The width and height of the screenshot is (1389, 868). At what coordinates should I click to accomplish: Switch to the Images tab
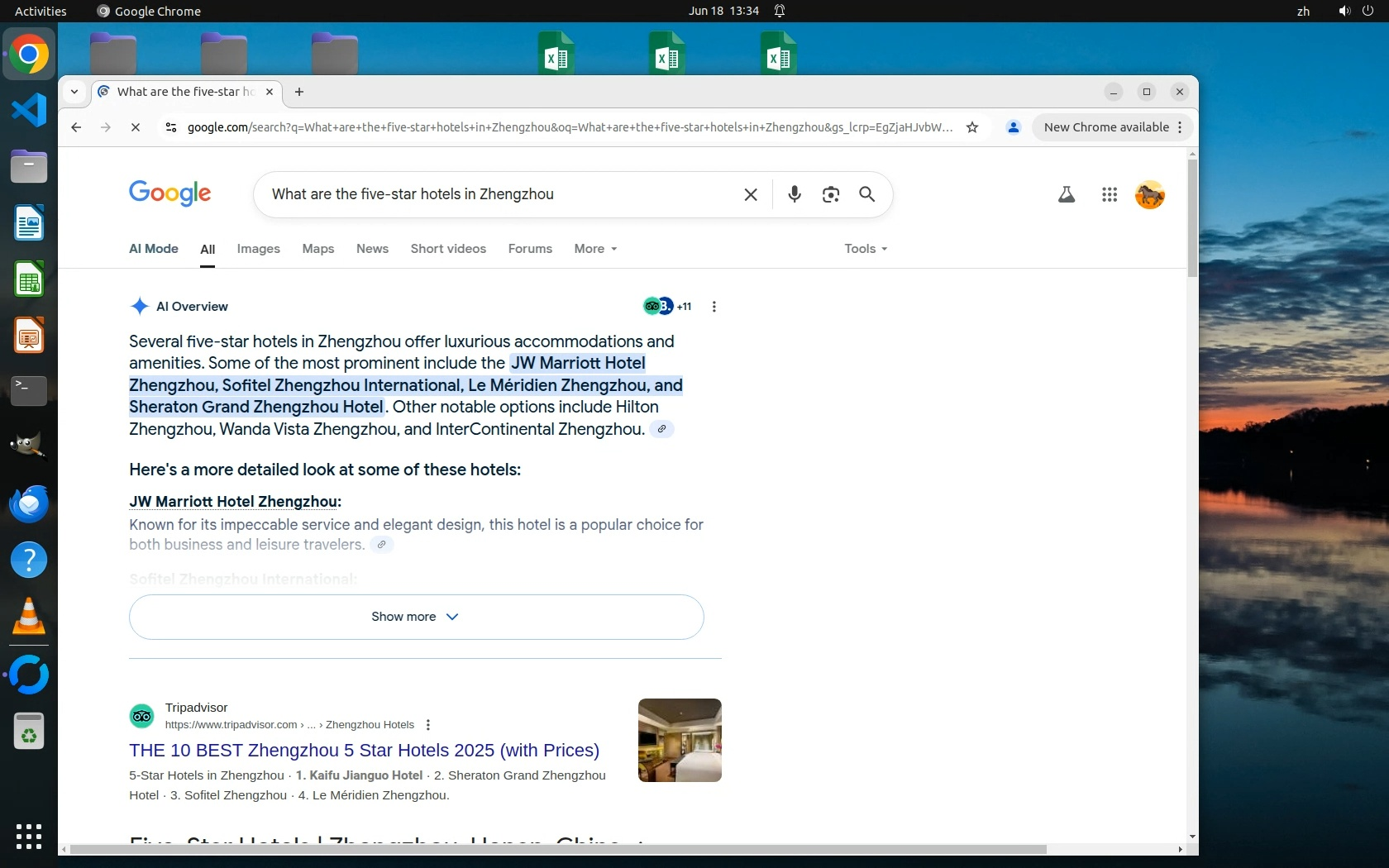tap(258, 249)
